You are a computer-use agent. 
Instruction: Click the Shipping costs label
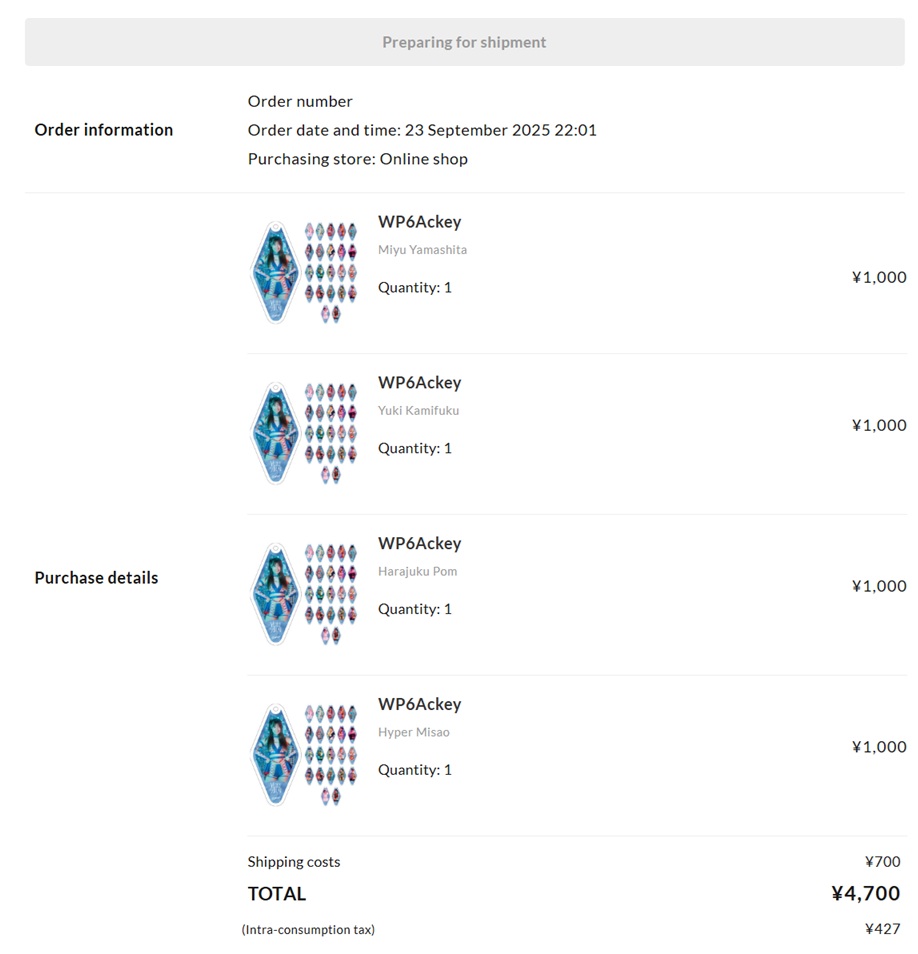(294, 862)
